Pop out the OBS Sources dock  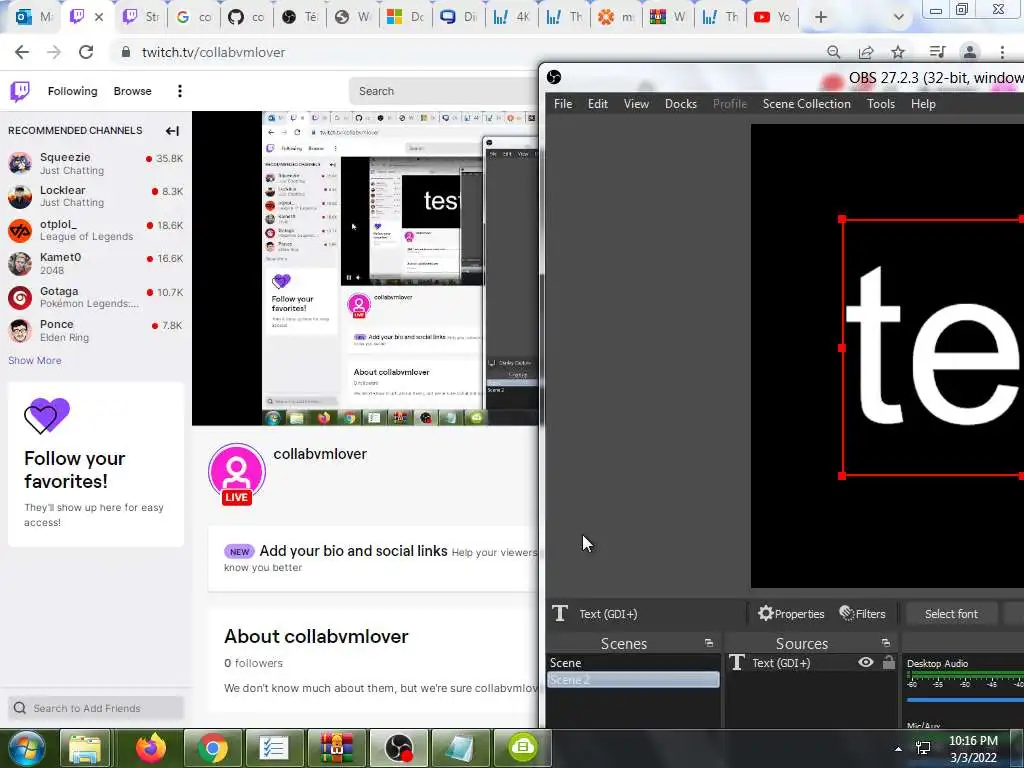click(886, 643)
